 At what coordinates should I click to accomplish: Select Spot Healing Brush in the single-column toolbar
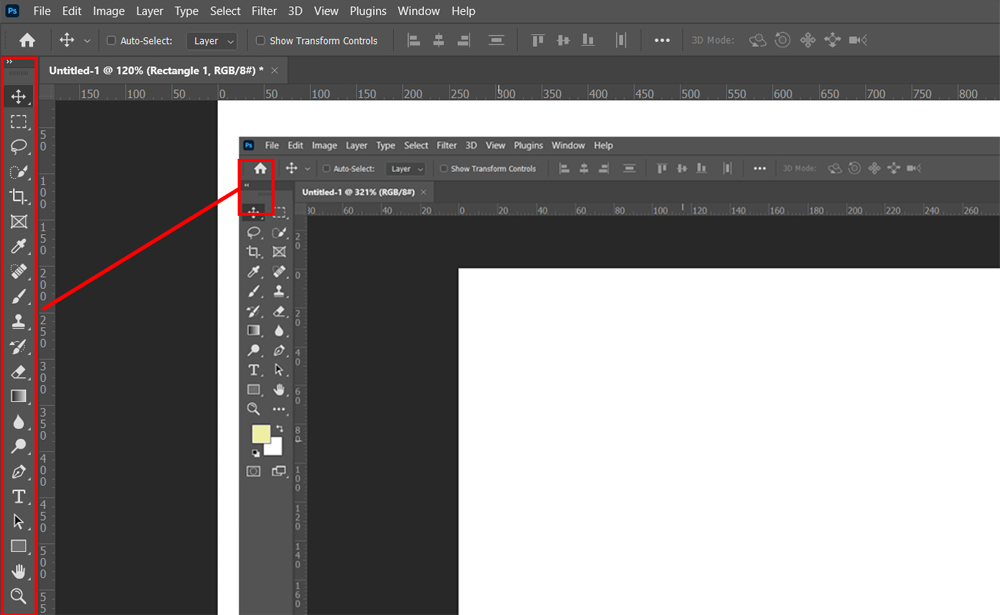tap(18, 271)
